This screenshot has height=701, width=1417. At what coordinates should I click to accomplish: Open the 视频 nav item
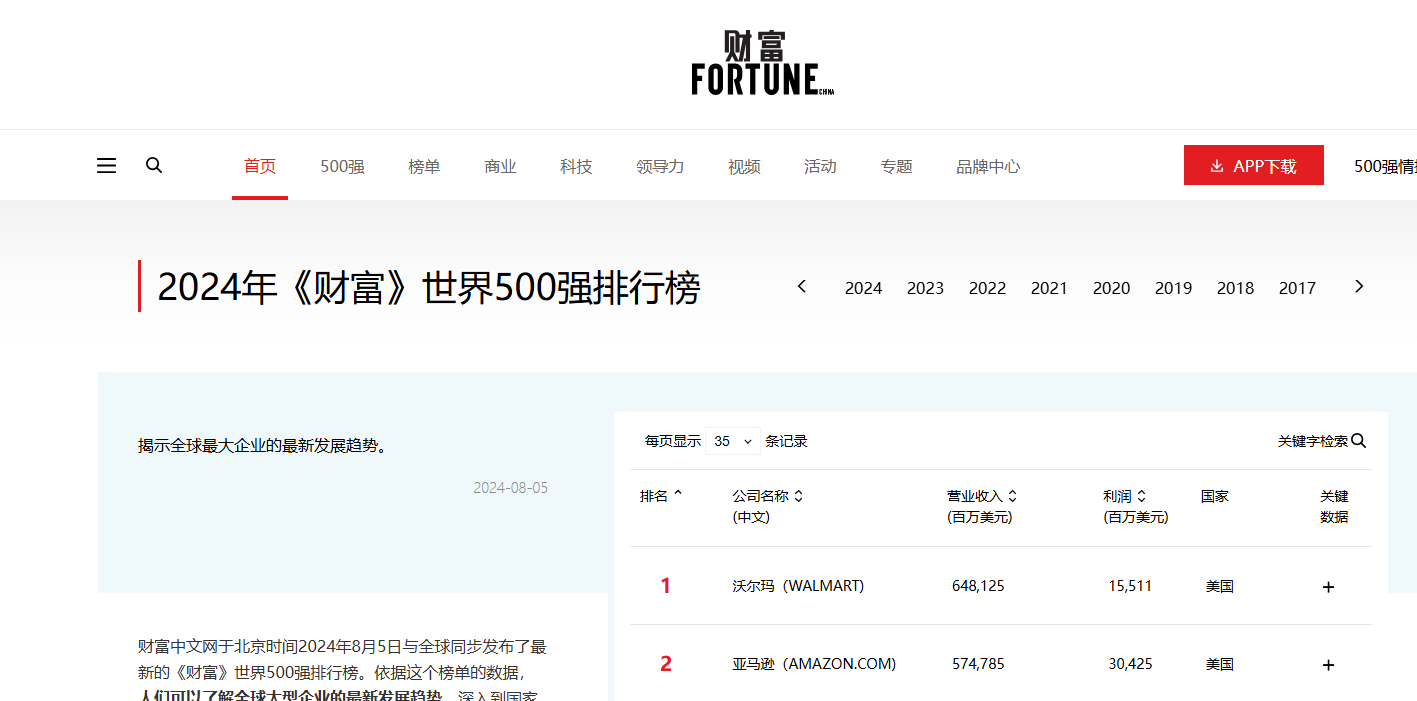tap(744, 166)
